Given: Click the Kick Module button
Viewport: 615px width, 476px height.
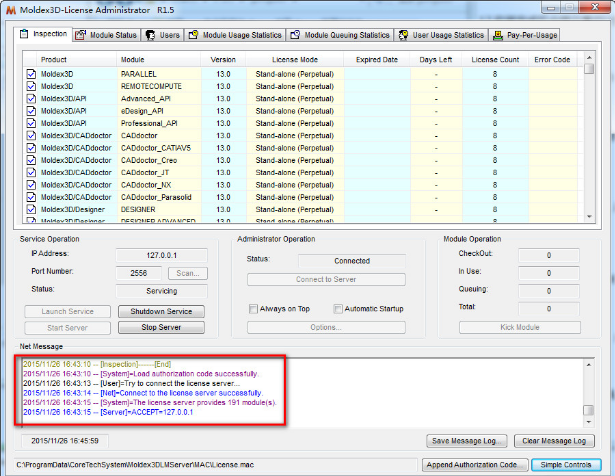Looking at the screenshot, I should 520,327.
